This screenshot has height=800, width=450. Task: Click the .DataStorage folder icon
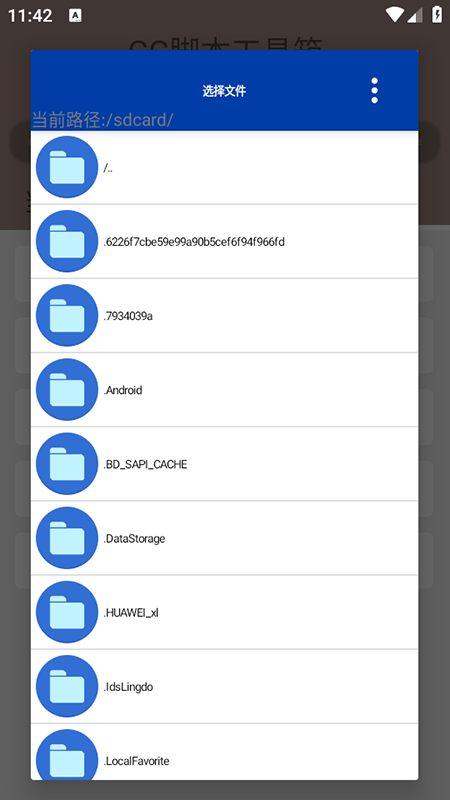[67, 538]
